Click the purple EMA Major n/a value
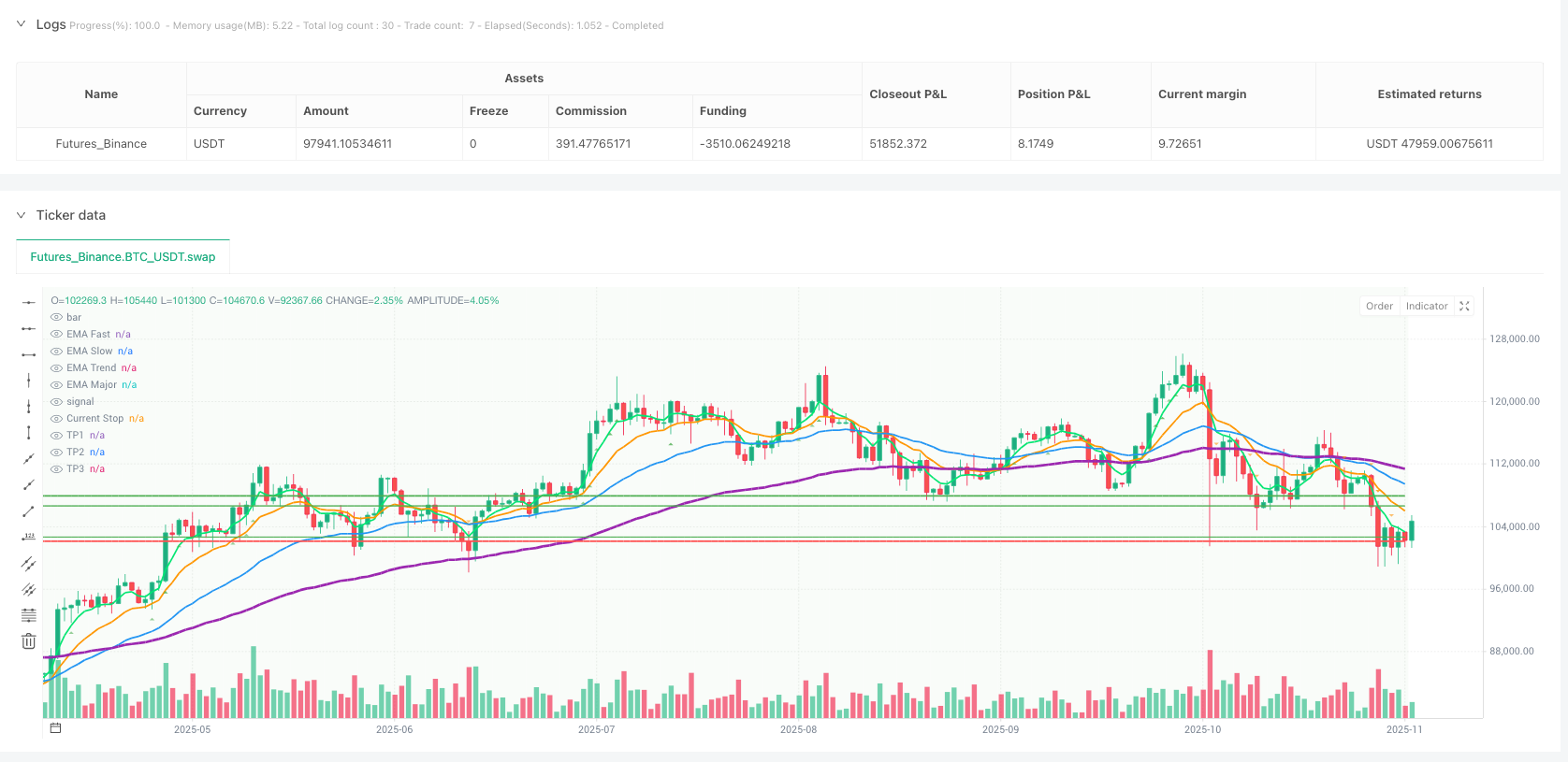Viewport: 1568px width, 762px height. [129, 385]
